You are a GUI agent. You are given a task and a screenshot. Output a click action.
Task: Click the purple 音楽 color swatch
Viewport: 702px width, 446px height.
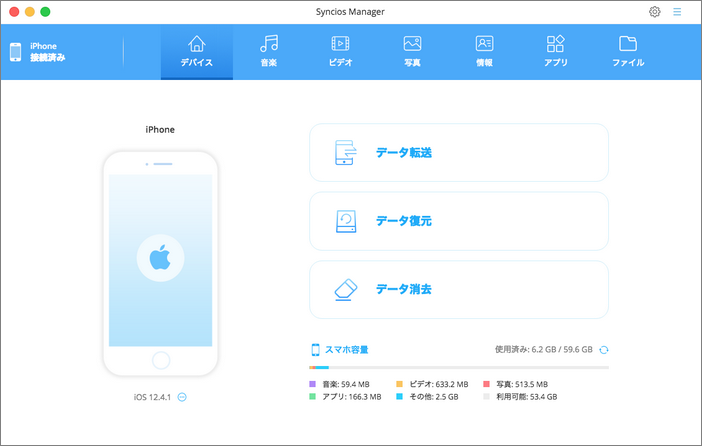click(x=313, y=384)
